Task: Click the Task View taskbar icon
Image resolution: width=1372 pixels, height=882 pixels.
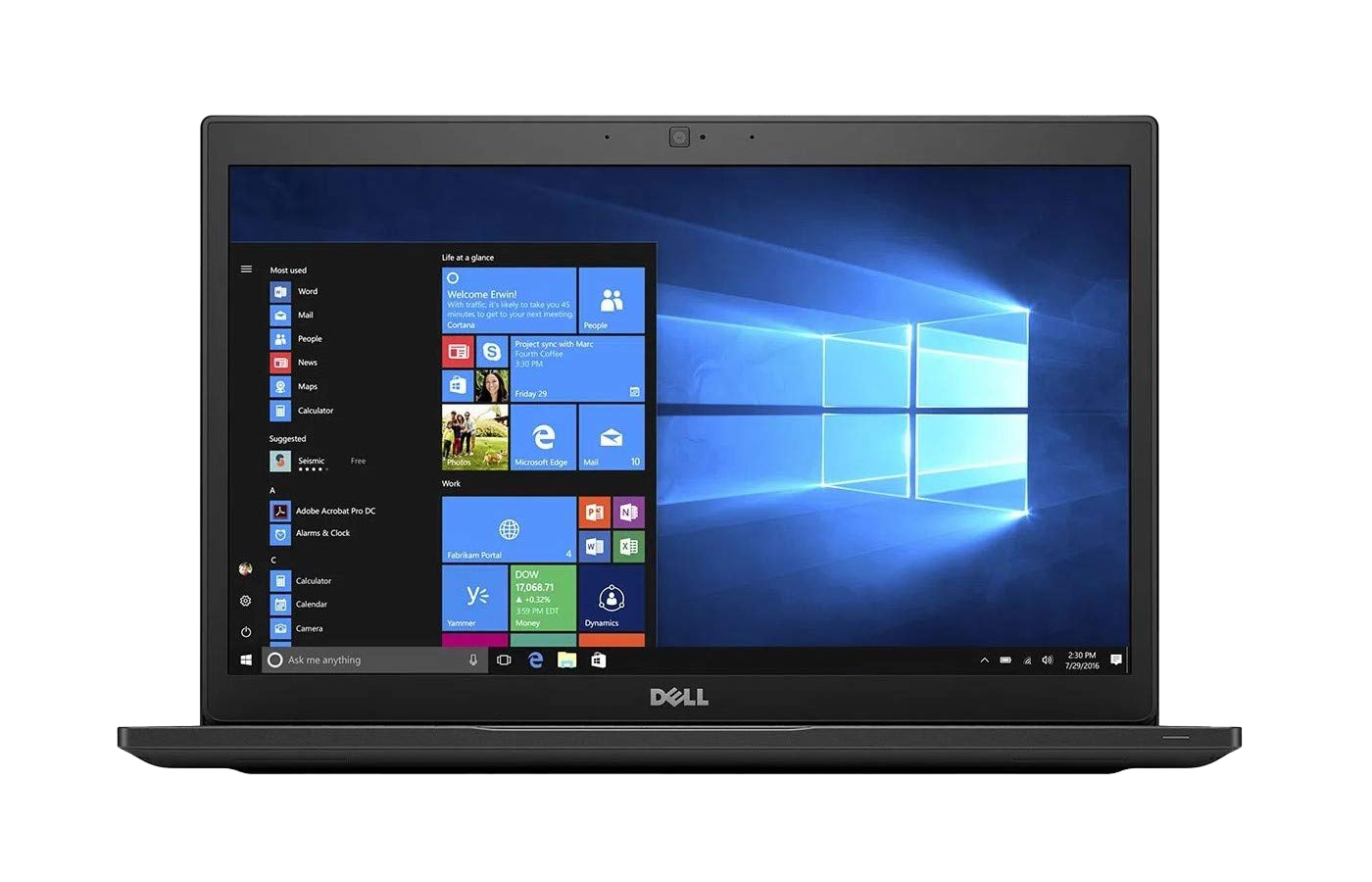Action: pyautogui.click(x=504, y=661)
